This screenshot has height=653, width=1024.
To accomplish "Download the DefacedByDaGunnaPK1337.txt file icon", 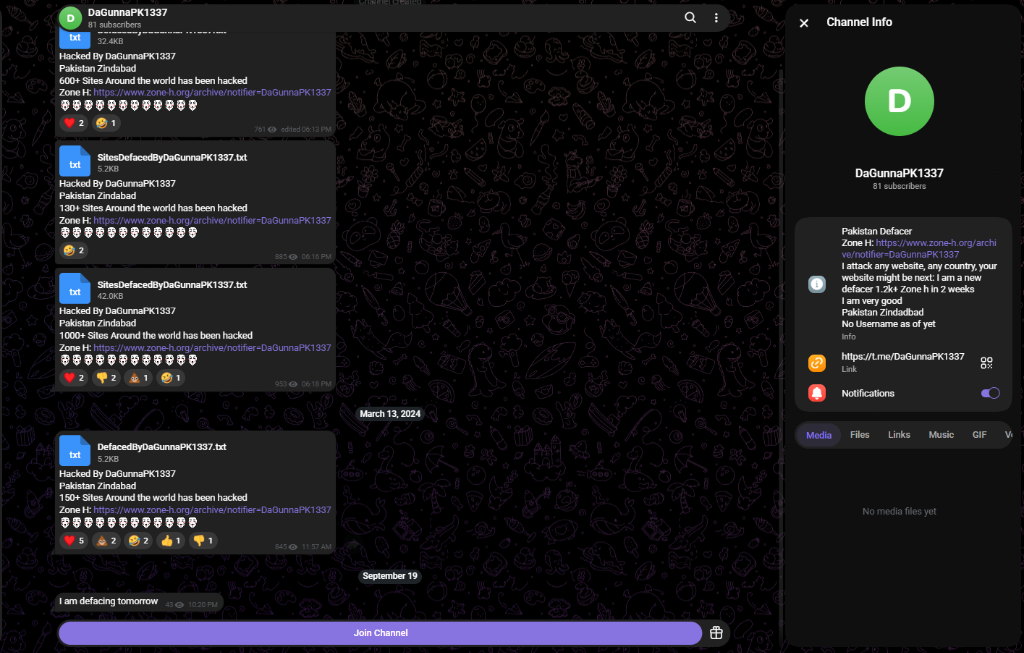I will point(74,451).
